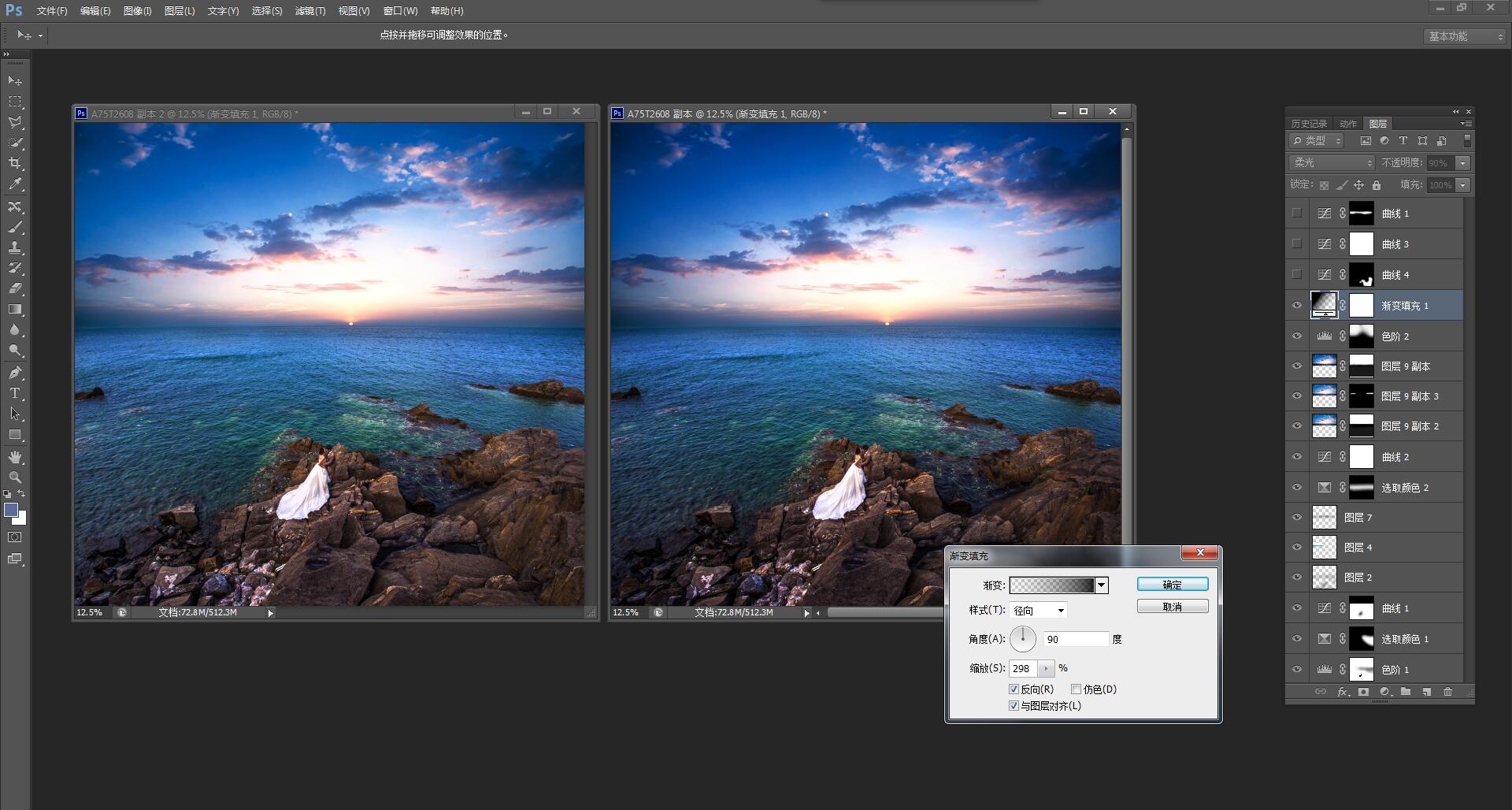Switch to the 历史记录 tab
Viewport: 1512px width, 810px height.
(x=1309, y=124)
